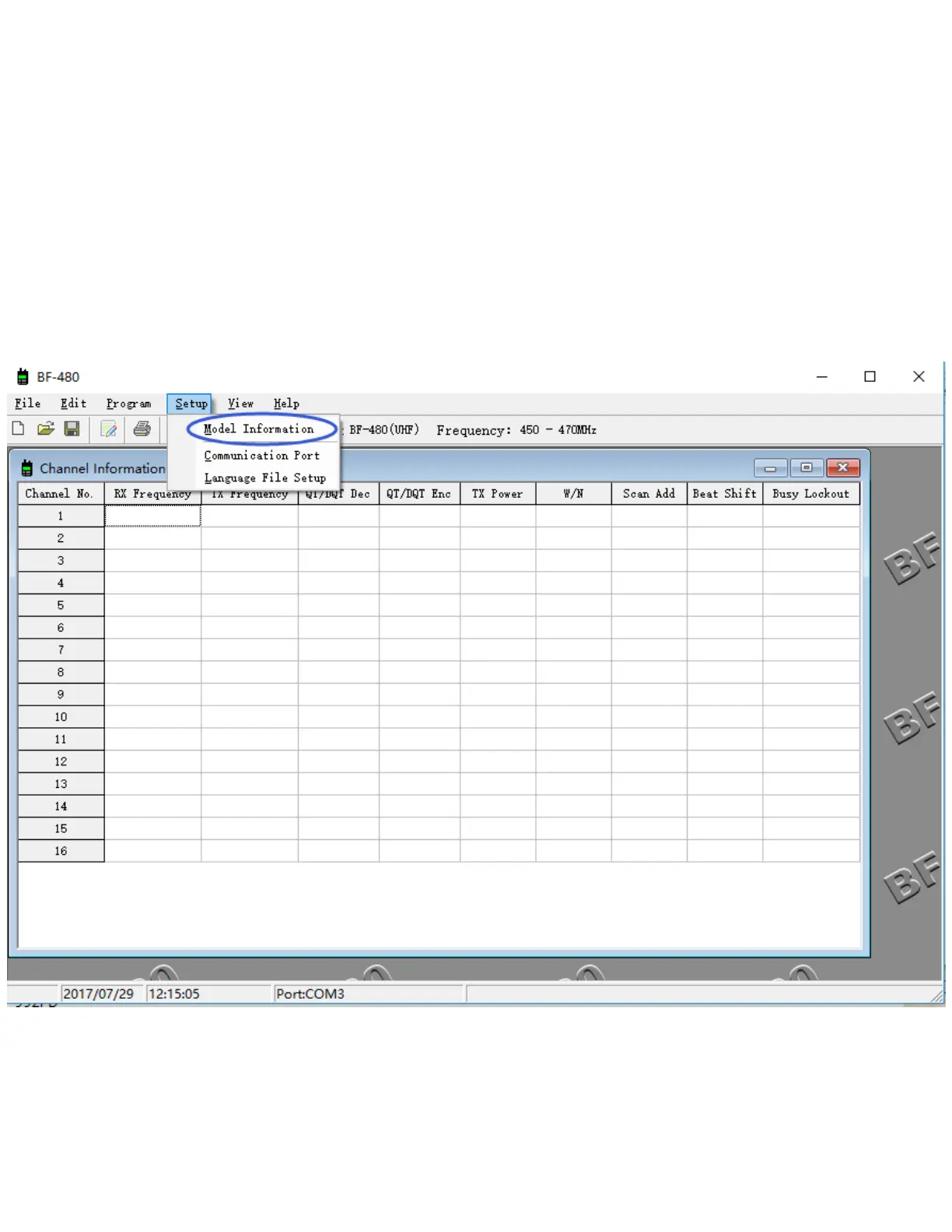Select Communication Port menu entry
The height and width of the screenshot is (1232, 952).
click(x=262, y=455)
